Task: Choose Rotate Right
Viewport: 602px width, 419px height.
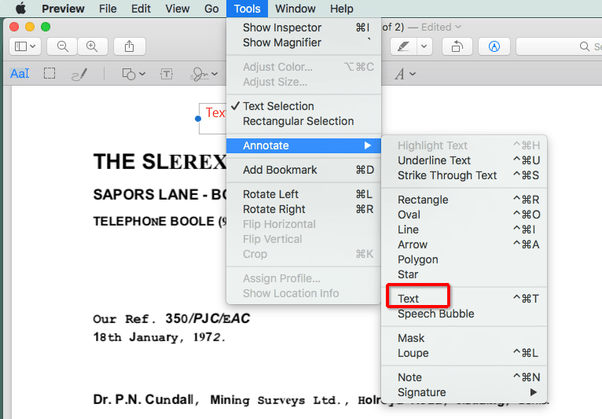Action: (x=304, y=209)
